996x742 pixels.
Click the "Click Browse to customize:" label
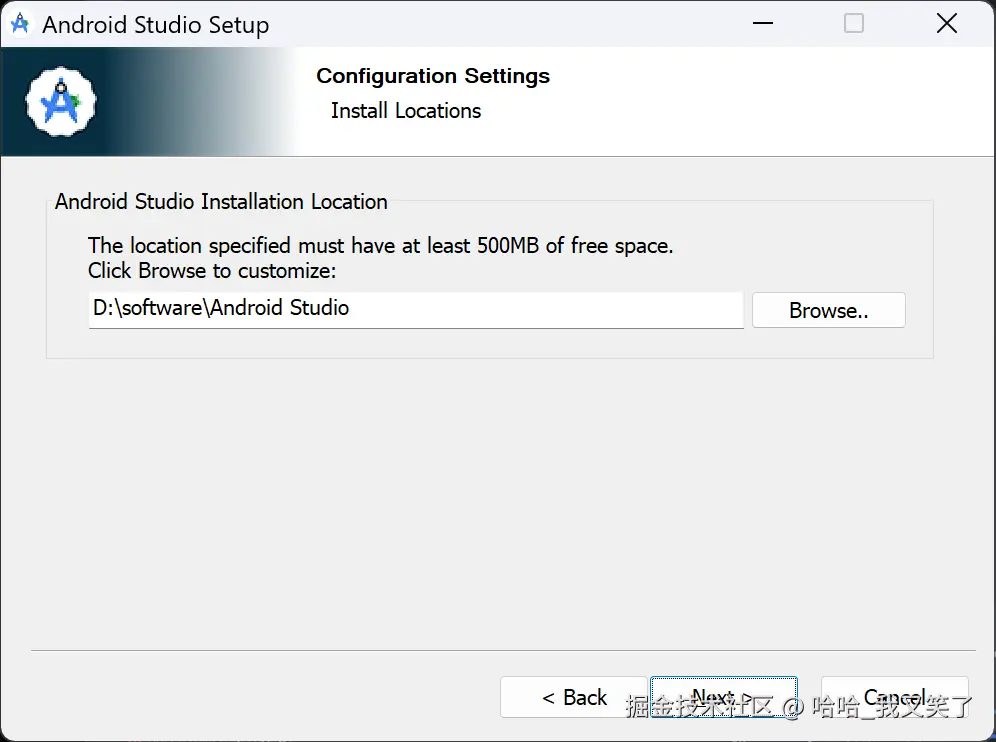(212, 271)
